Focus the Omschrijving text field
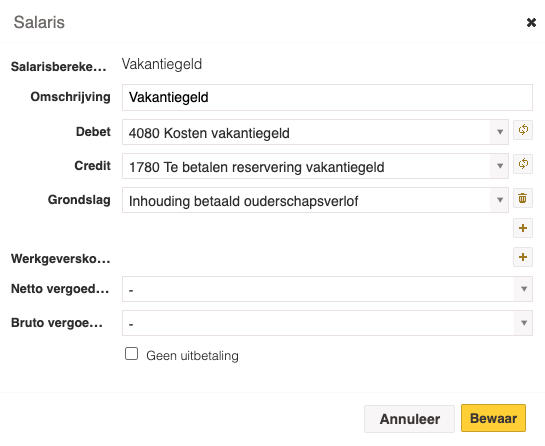 point(327,97)
